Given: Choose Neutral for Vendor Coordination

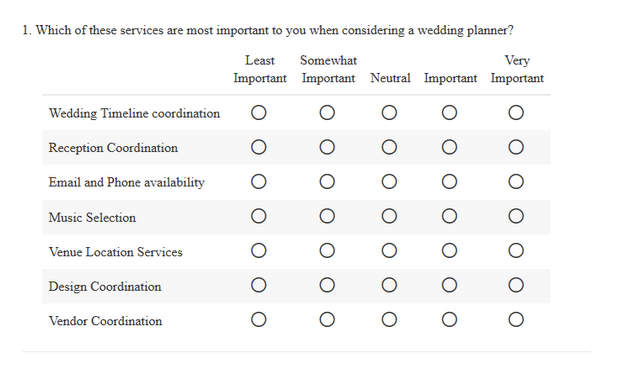Looking at the screenshot, I should (389, 319).
